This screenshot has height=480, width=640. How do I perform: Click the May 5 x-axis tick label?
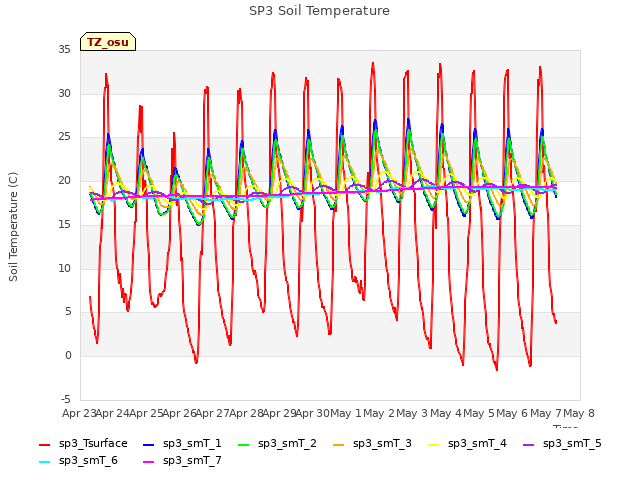[x=479, y=413]
